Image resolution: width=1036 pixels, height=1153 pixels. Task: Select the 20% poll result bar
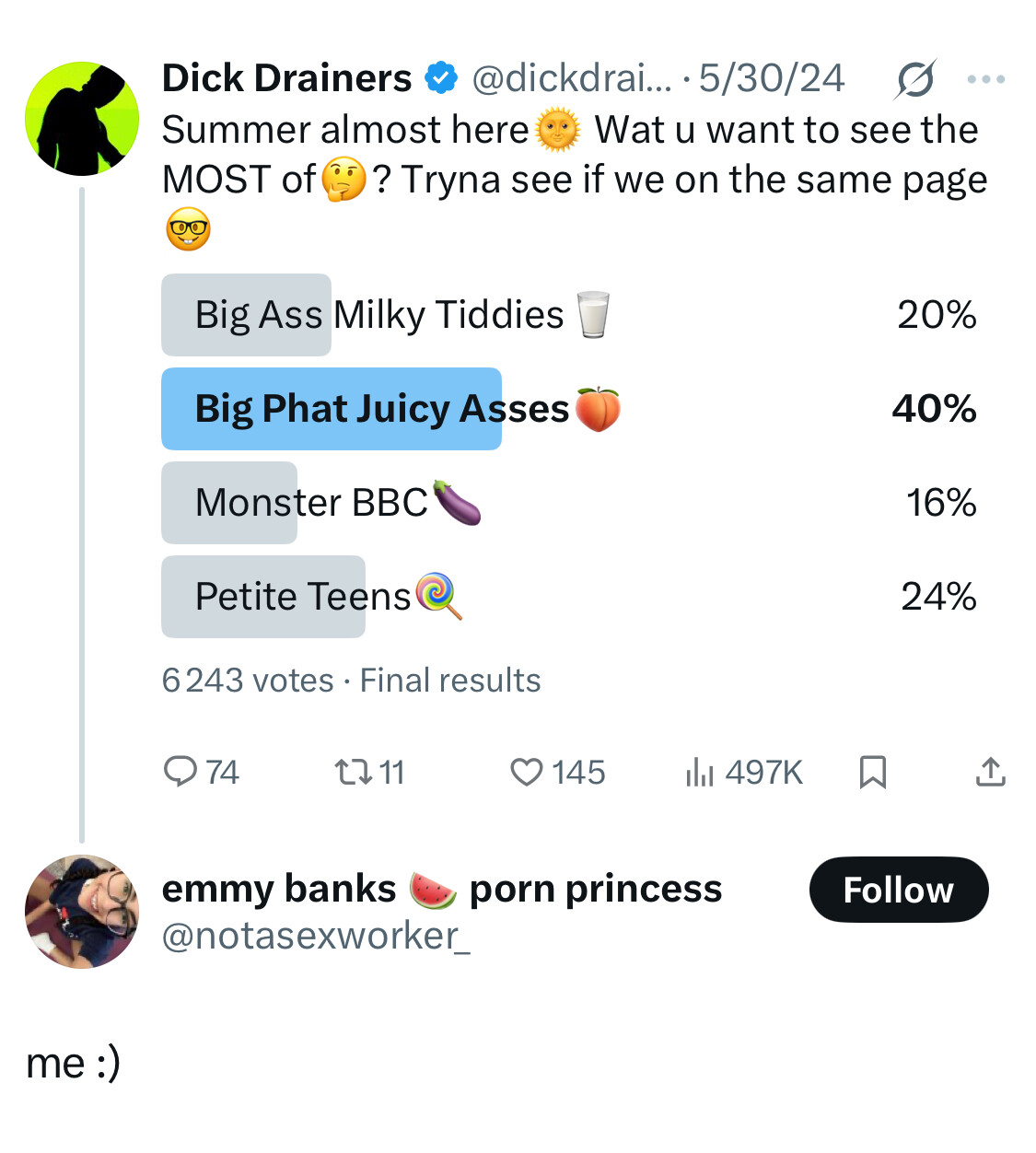pos(246,315)
